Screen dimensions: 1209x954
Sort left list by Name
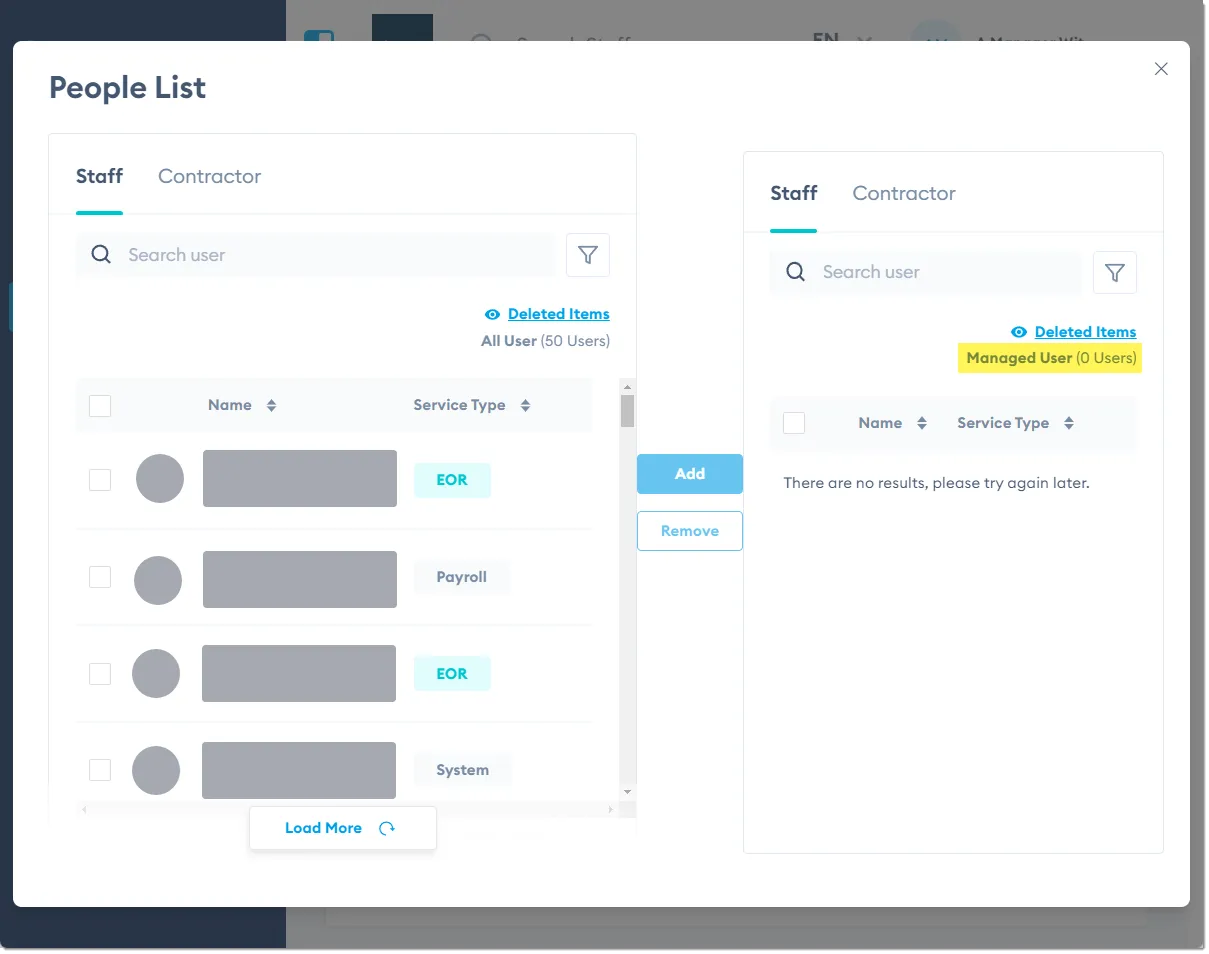[x=271, y=406]
